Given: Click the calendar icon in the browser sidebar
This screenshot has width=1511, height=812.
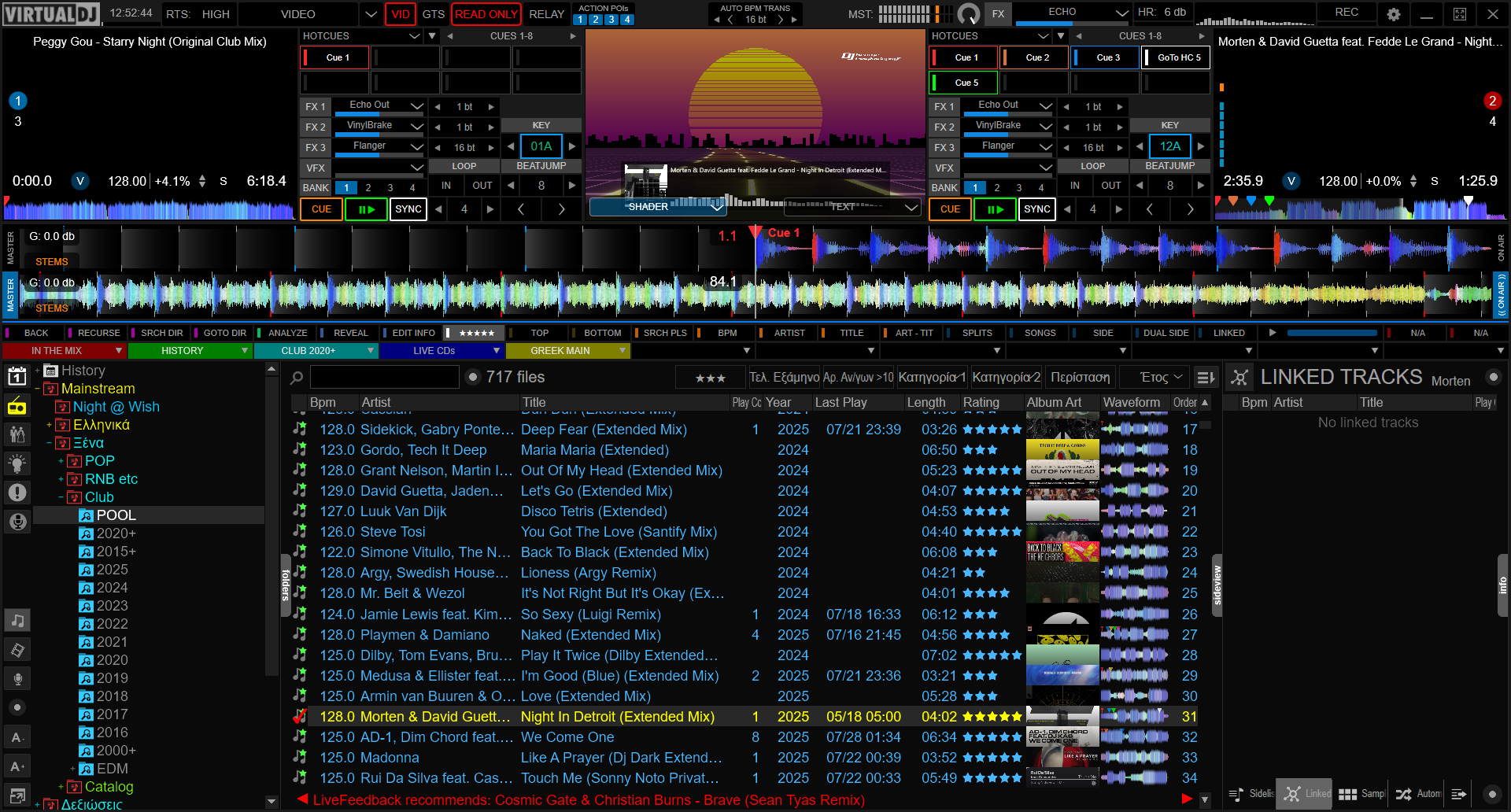Looking at the screenshot, I should pyautogui.click(x=17, y=377).
